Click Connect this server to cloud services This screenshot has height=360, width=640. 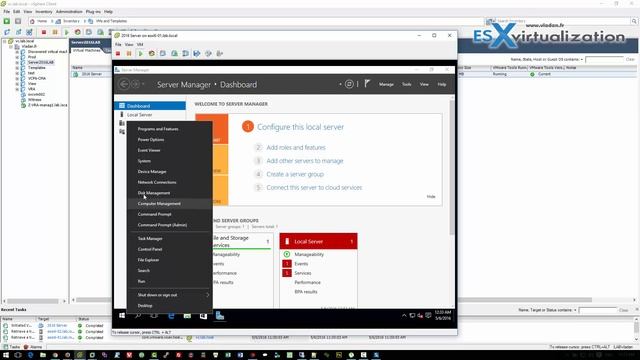[x=314, y=188]
